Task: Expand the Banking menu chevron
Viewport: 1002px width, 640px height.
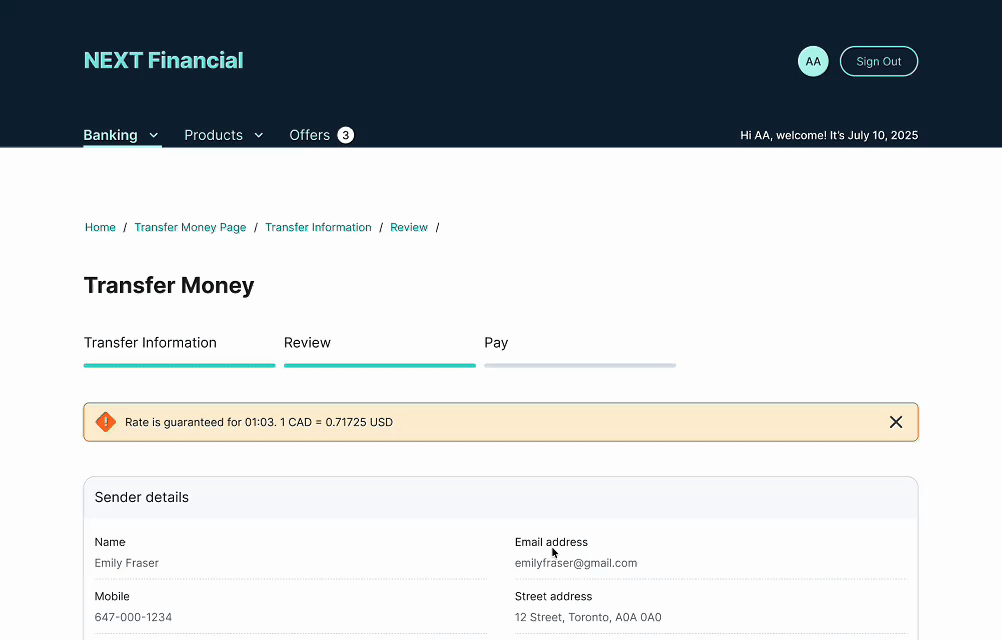Action: [x=154, y=135]
